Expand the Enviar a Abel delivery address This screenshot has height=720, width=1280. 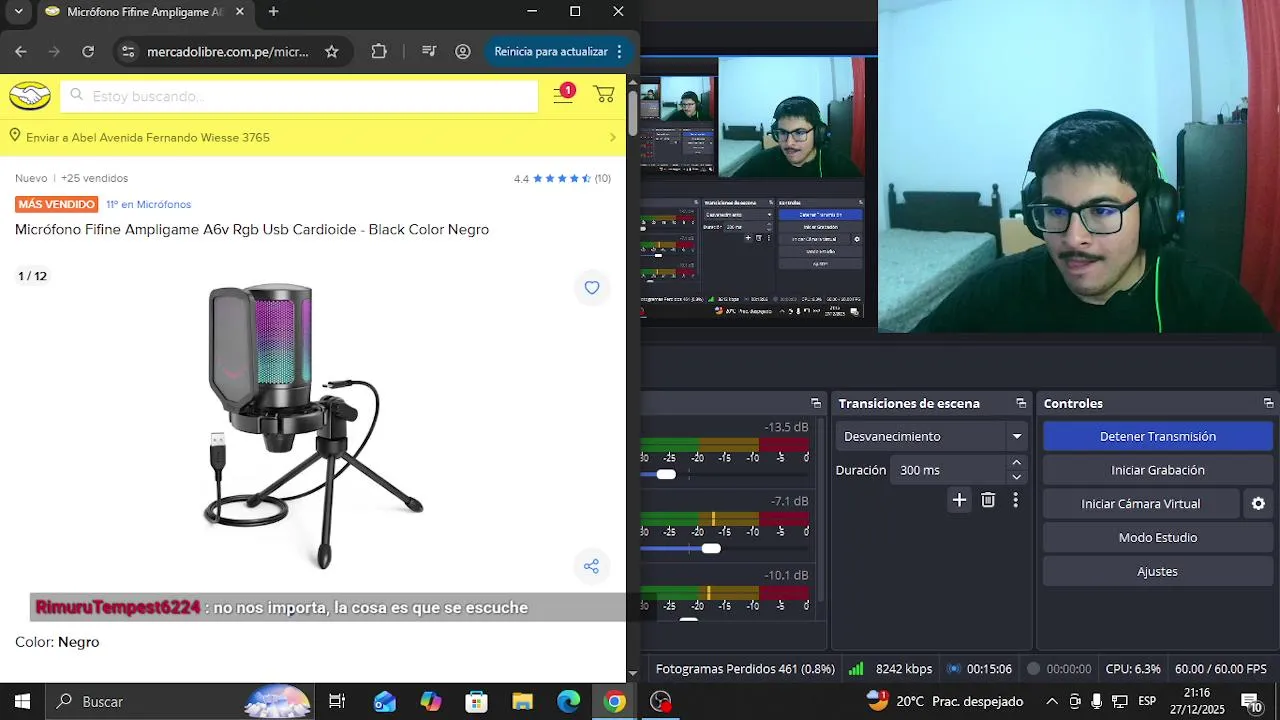pyautogui.click(x=313, y=137)
